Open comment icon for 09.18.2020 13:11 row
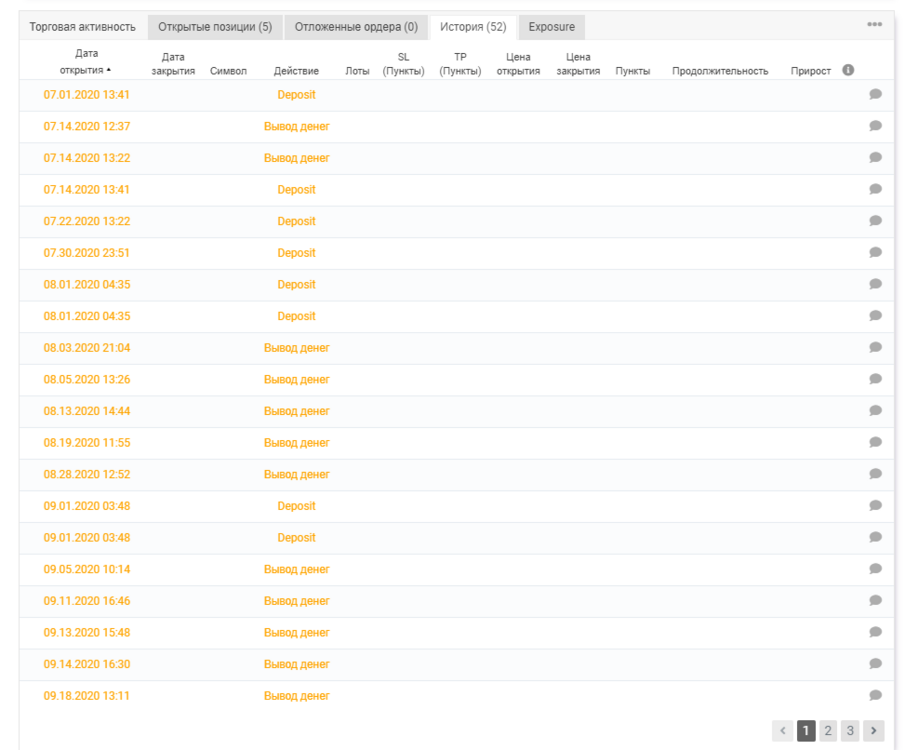 [x=875, y=695]
